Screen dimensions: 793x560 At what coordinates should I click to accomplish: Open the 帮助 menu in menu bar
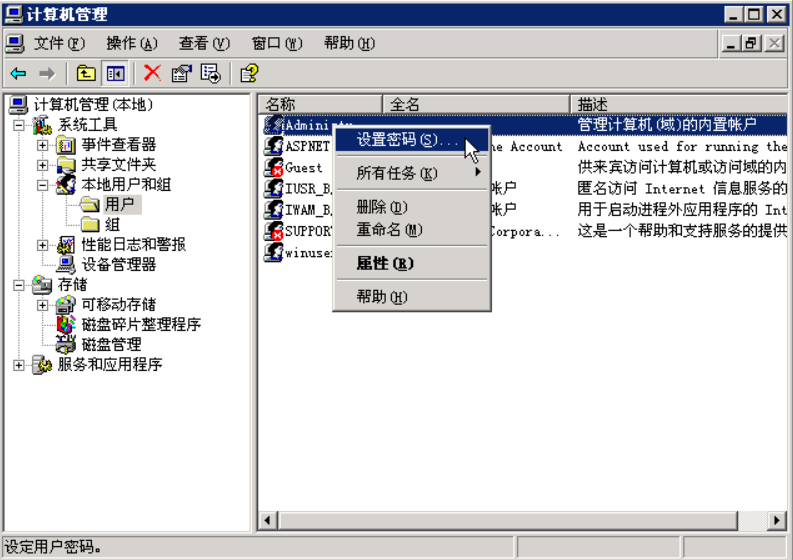tap(349, 44)
